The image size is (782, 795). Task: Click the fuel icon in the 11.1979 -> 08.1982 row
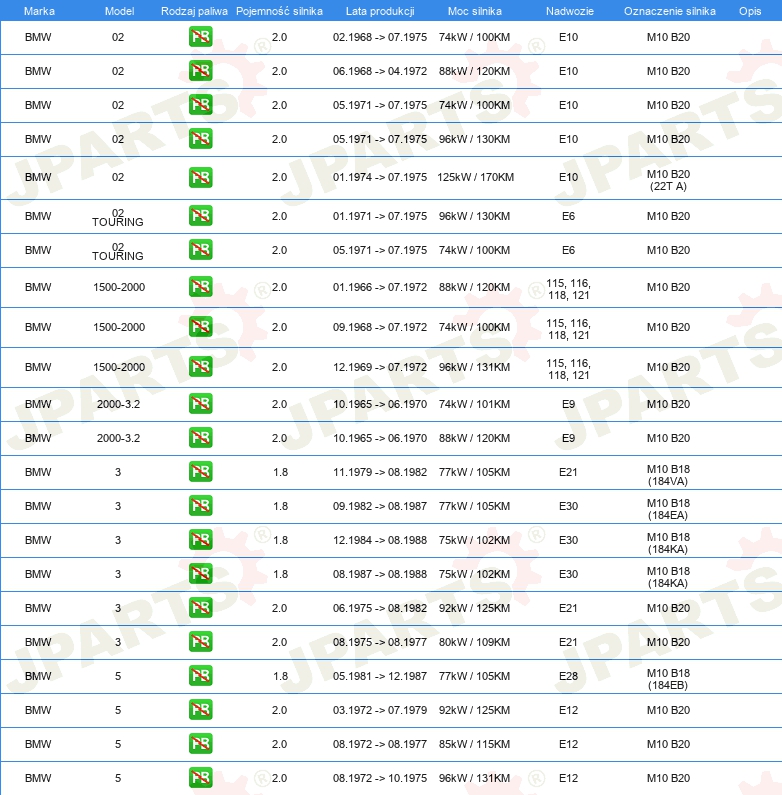(x=200, y=472)
